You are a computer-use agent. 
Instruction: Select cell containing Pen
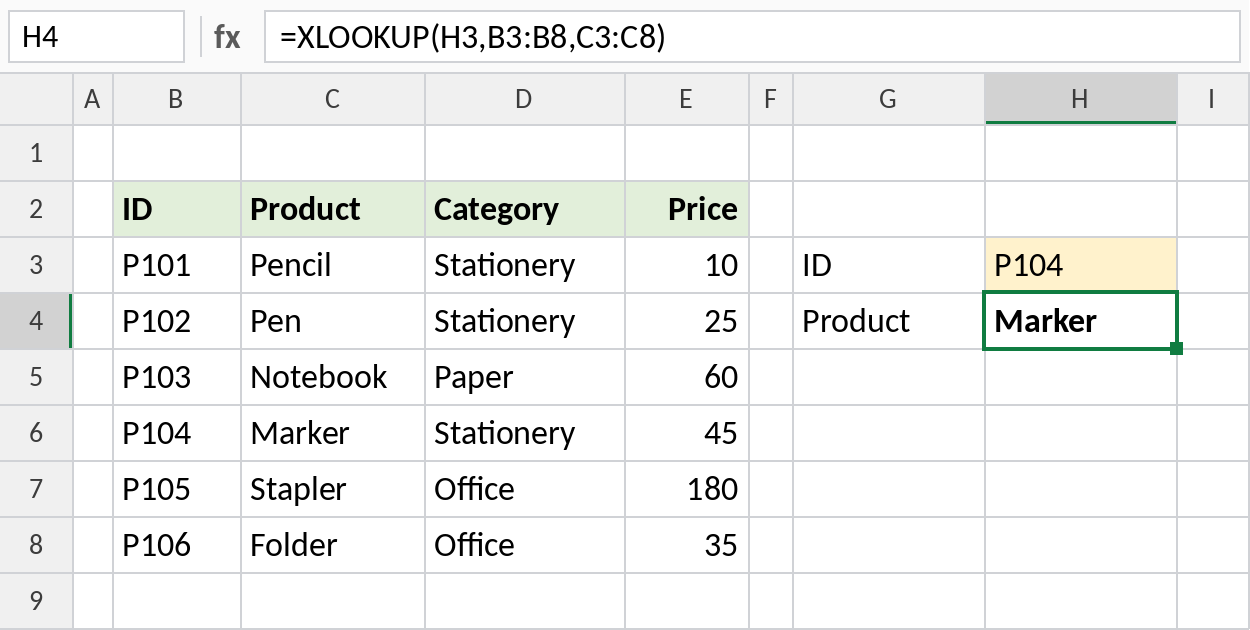point(333,321)
